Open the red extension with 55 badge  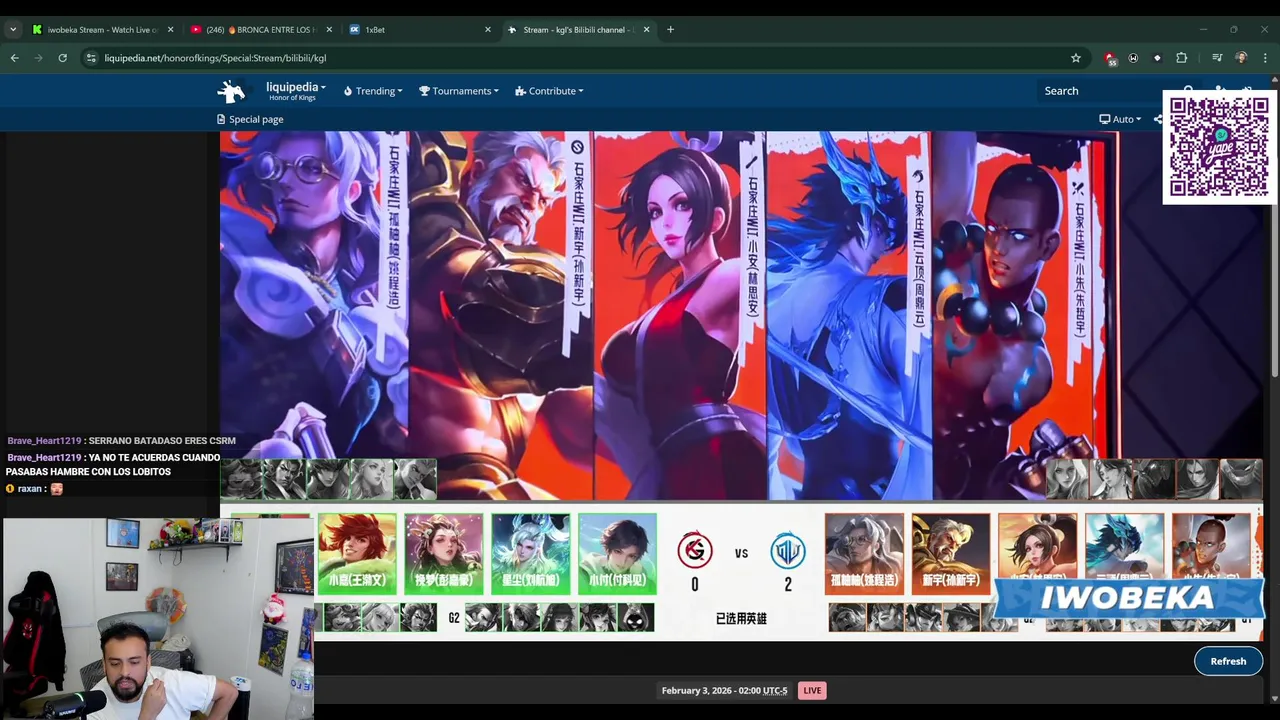1109,58
